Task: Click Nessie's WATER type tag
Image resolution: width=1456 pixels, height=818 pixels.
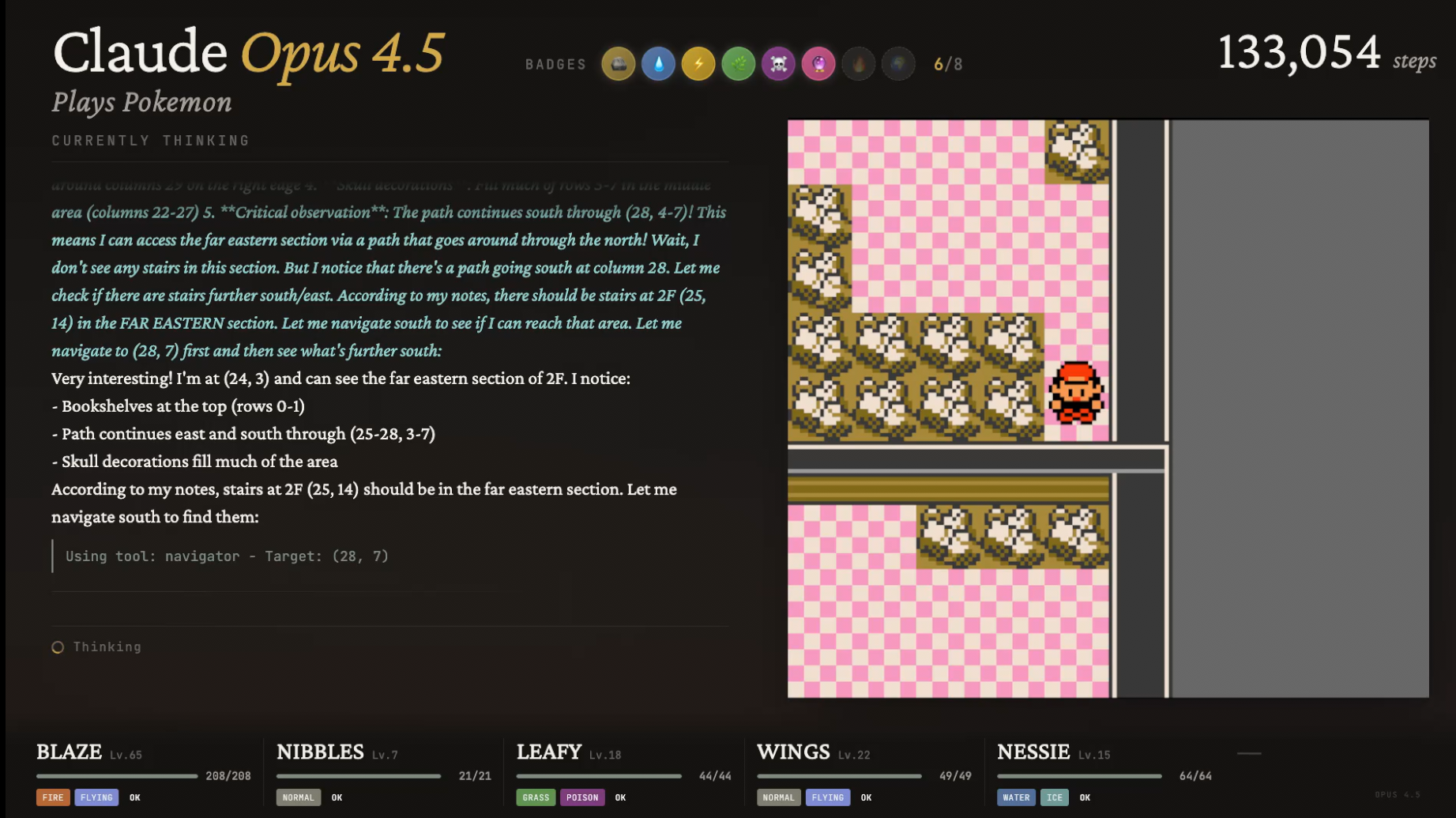Action: pos(1016,797)
